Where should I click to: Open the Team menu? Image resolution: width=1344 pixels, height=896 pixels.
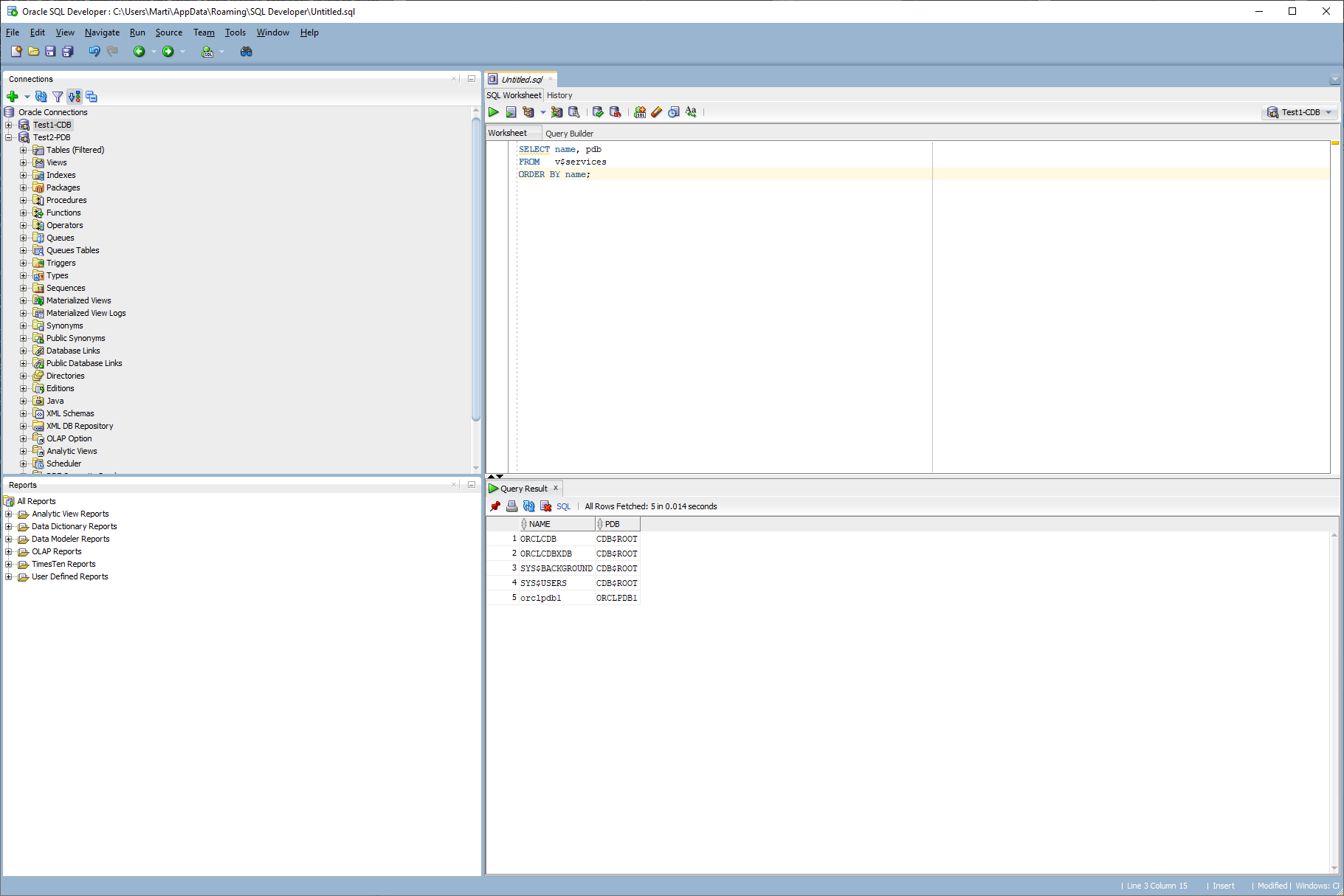(204, 32)
